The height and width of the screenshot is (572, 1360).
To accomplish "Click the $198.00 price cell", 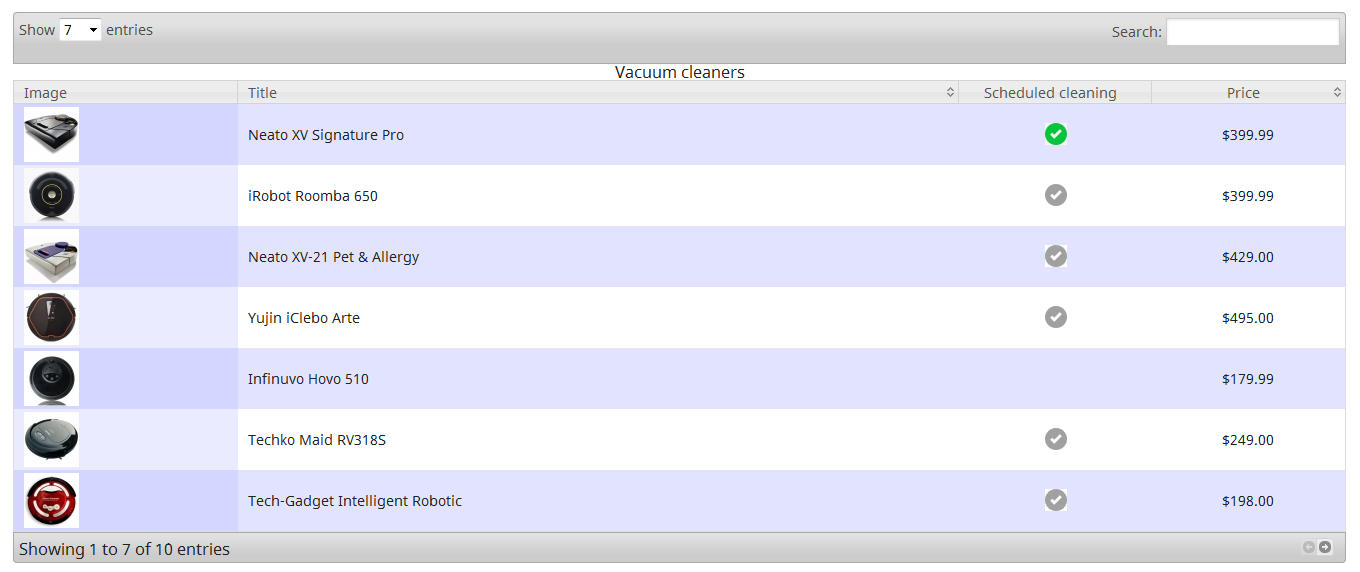I will [x=1248, y=501].
